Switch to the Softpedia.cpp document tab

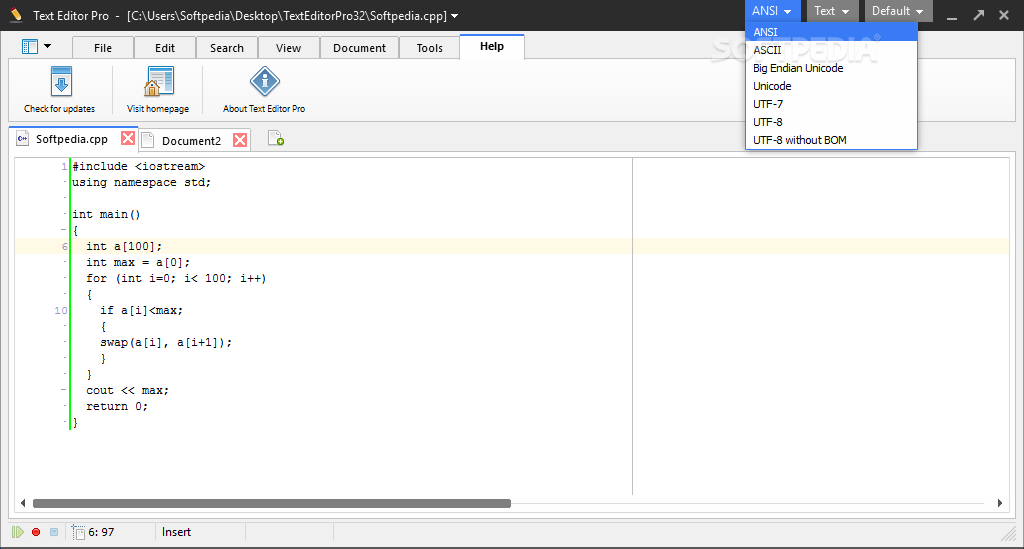tap(72, 138)
